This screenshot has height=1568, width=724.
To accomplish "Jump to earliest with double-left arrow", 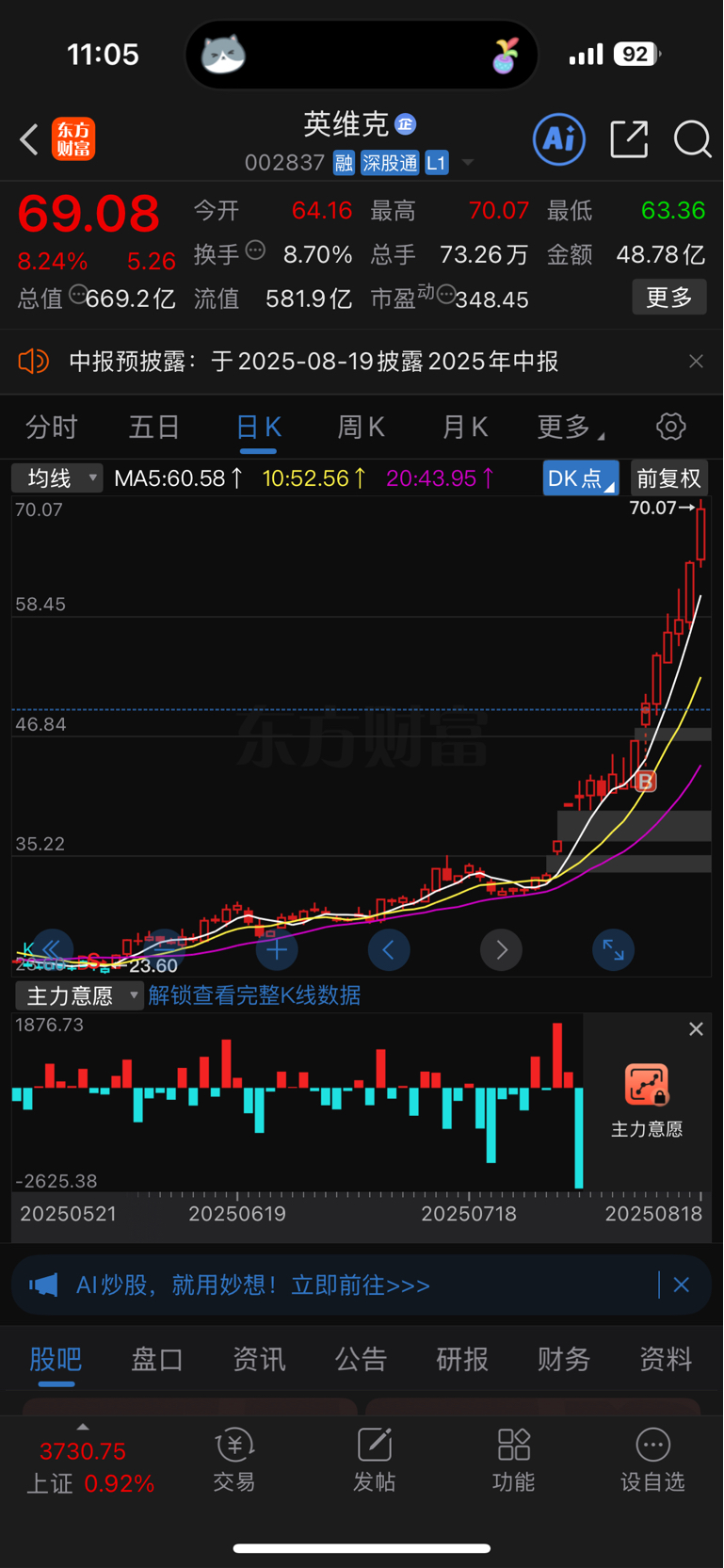I will (x=52, y=949).
